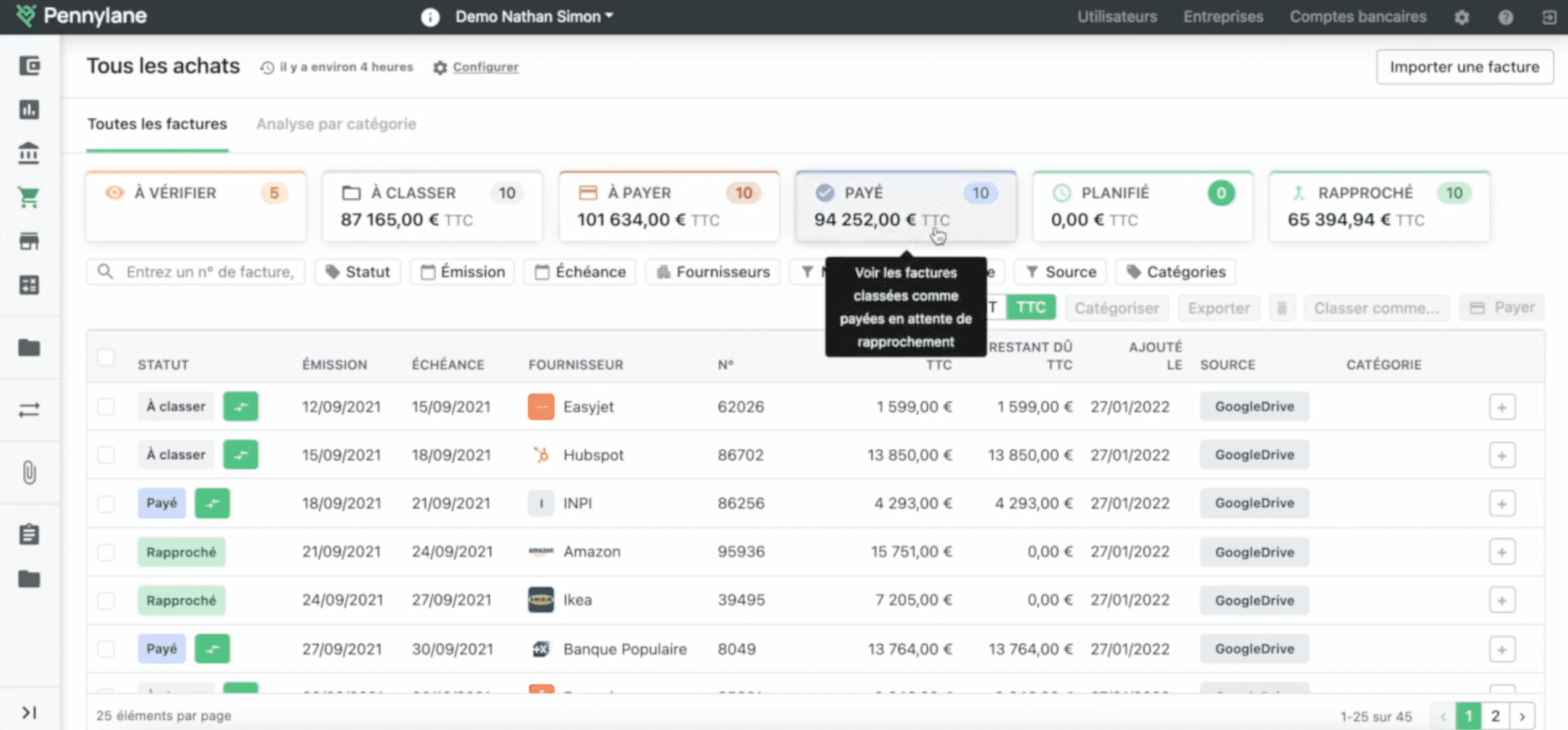Click Importer une facture button
Image resolution: width=1568 pixels, height=730 pixels.
pos(1464,67)
